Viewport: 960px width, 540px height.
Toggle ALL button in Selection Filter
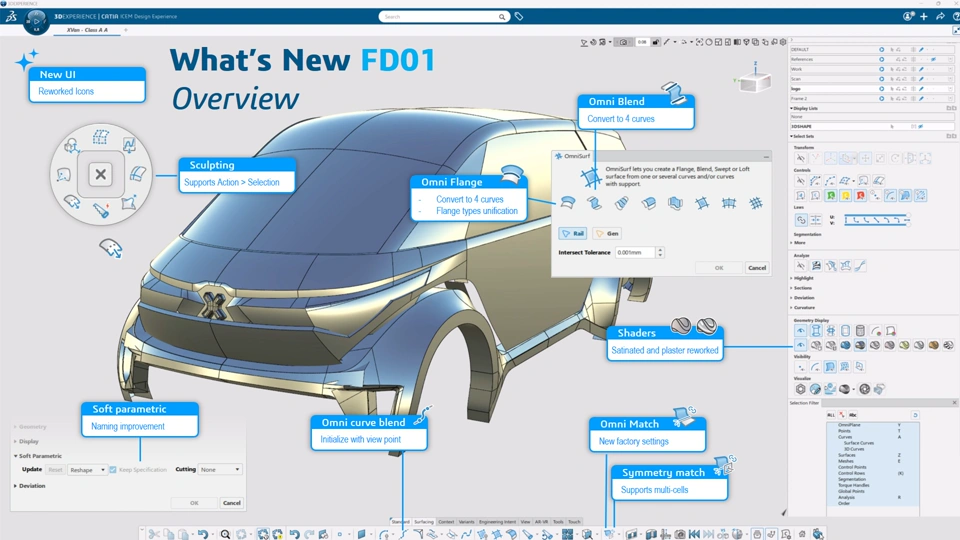pos(831,415)
